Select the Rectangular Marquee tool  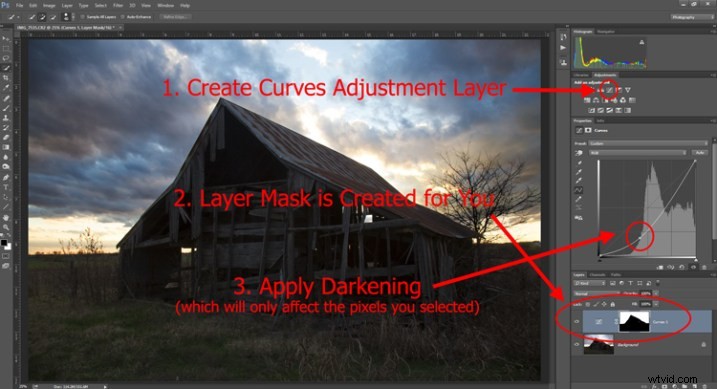(x=5, y=48)
